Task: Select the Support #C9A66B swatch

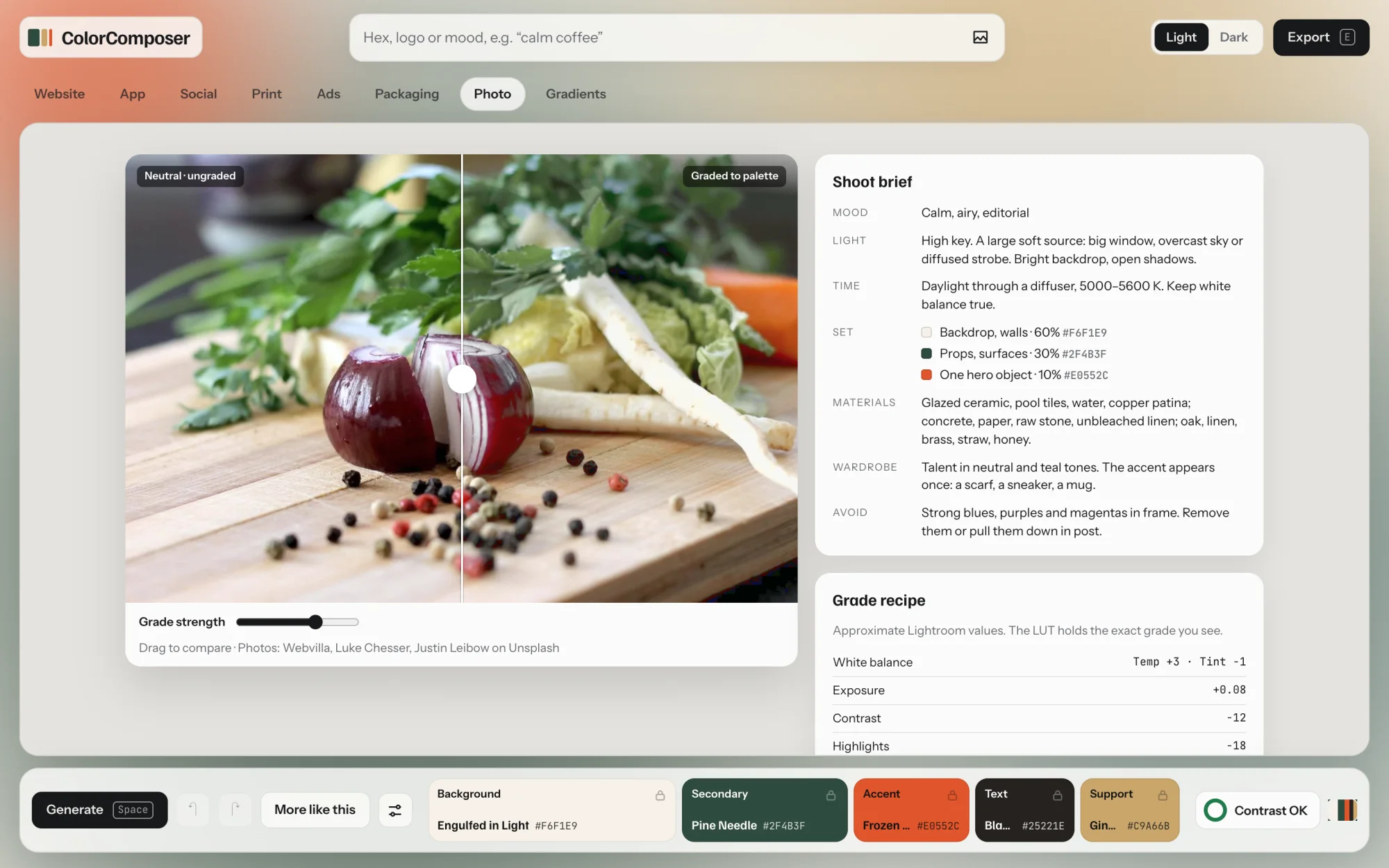Action: coord(1130,810)
